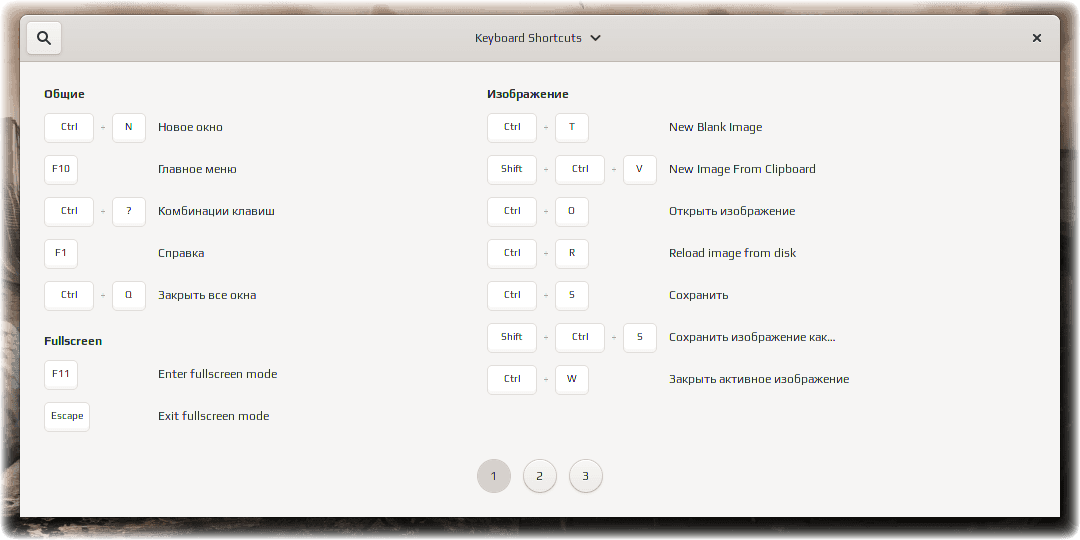Click the Escape key cap
Image resolution: width=1080 pixels, height=540 pixels.
67,417
